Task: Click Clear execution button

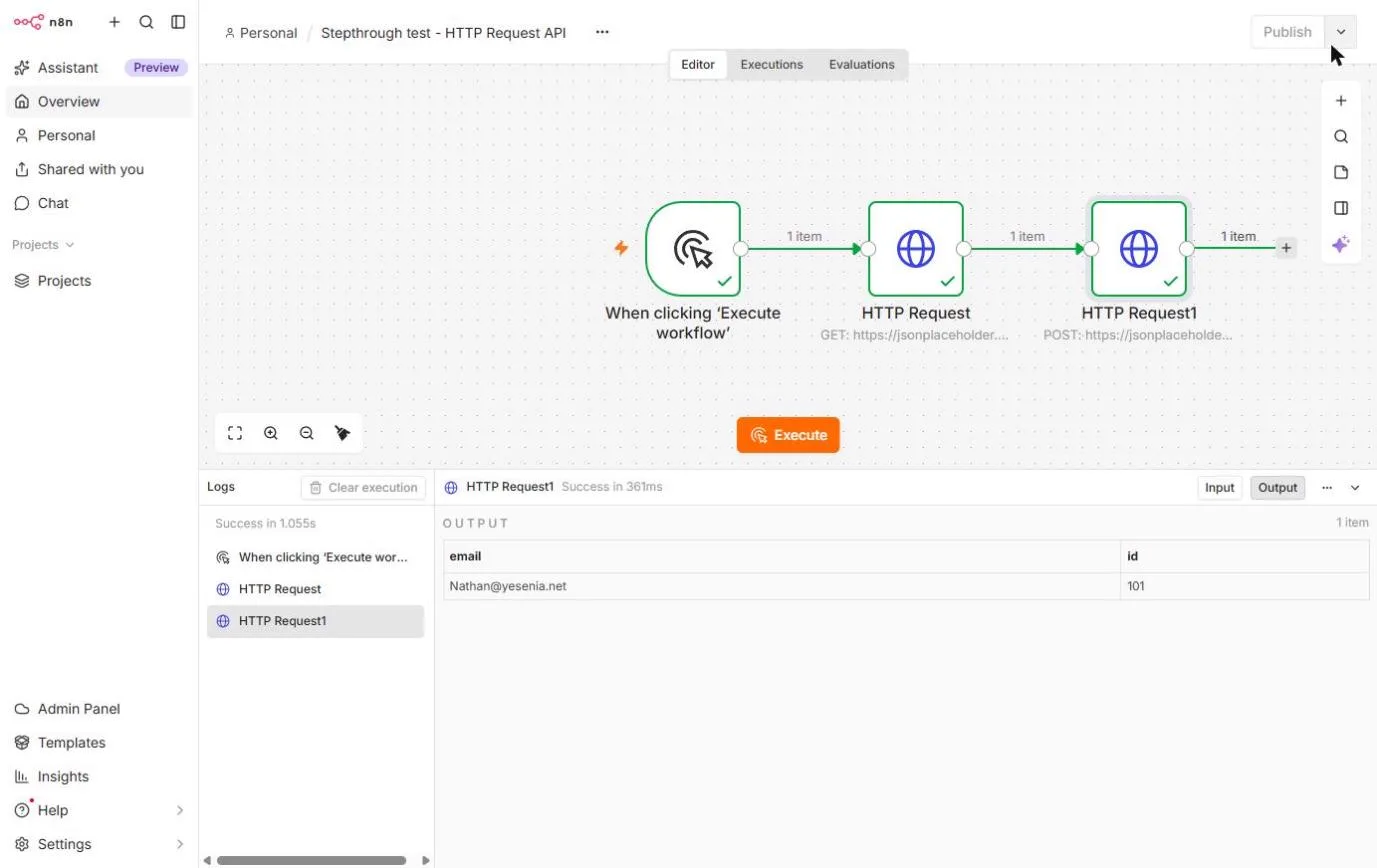Action: (363, 488)
